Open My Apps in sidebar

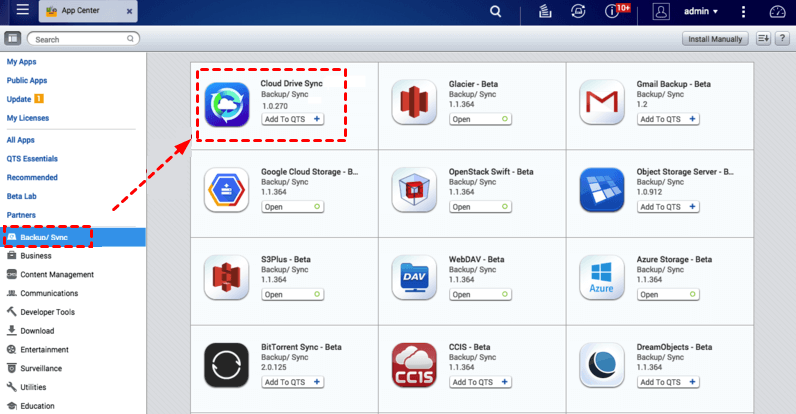pos(21,61)
